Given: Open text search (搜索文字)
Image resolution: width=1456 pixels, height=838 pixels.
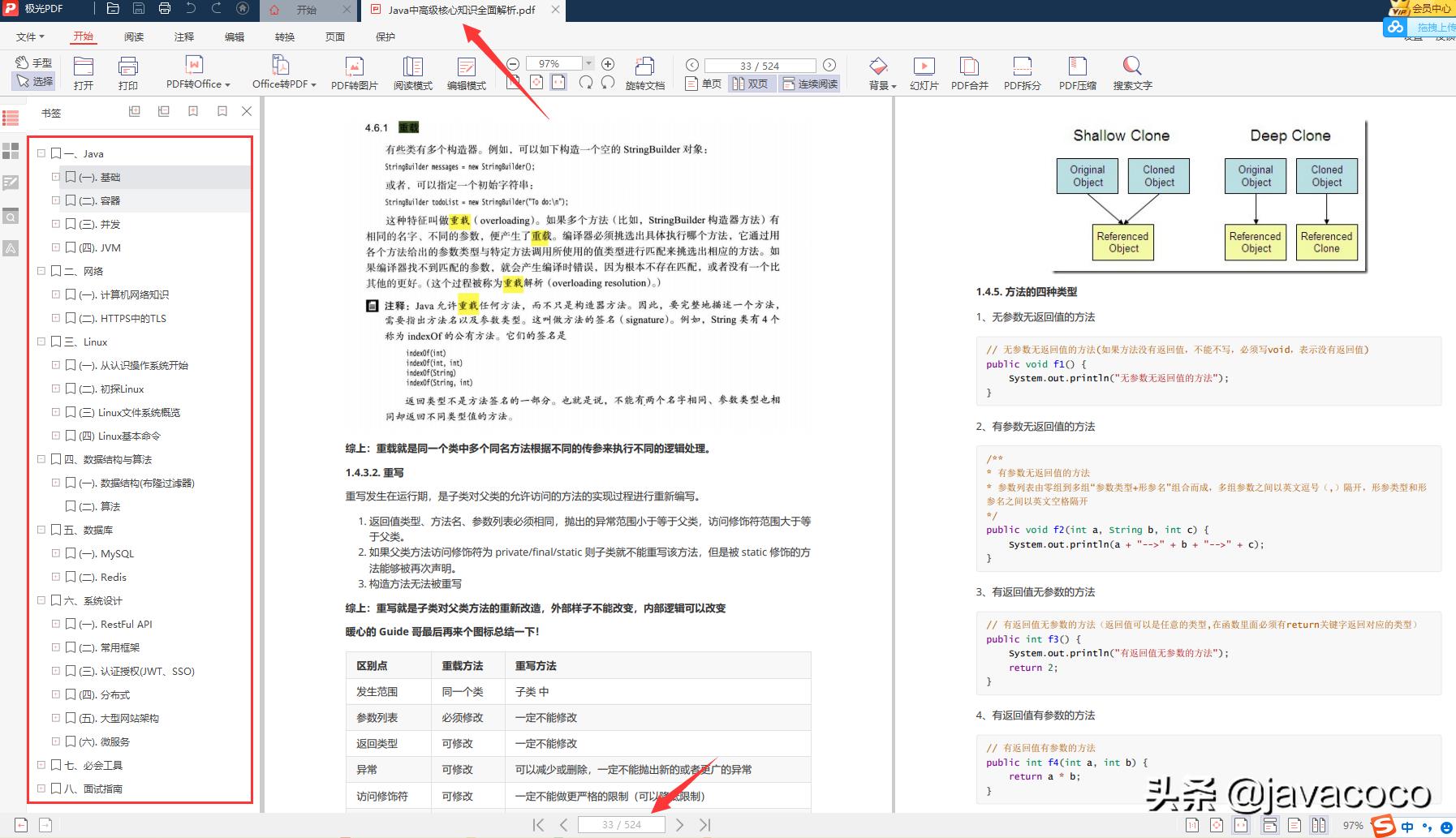Looking at the screenshot, I should [x=1132, y=72].
